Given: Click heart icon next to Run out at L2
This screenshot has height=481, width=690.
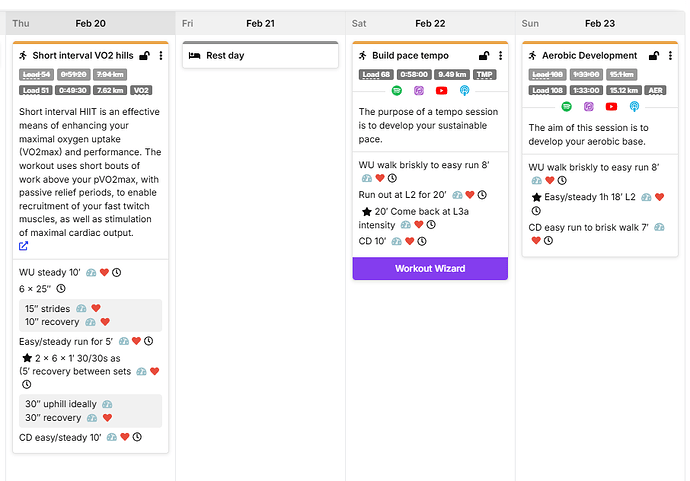Looking at the screenshot, I should 470,195.
